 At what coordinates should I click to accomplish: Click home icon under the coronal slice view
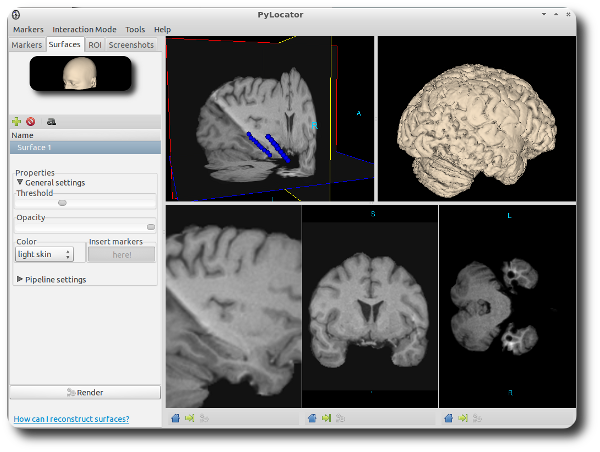tap(311, 418)
